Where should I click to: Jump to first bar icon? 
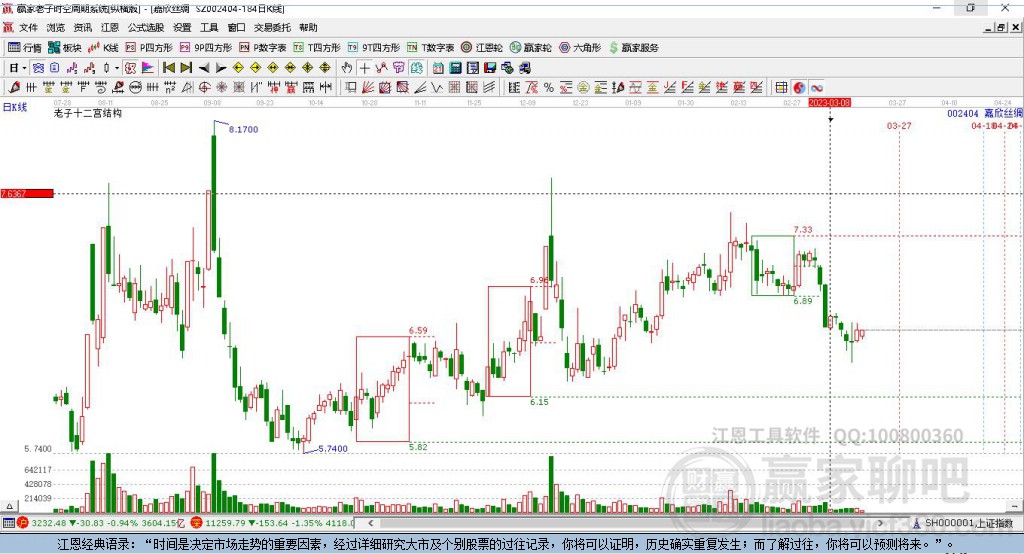pos(168,68)
